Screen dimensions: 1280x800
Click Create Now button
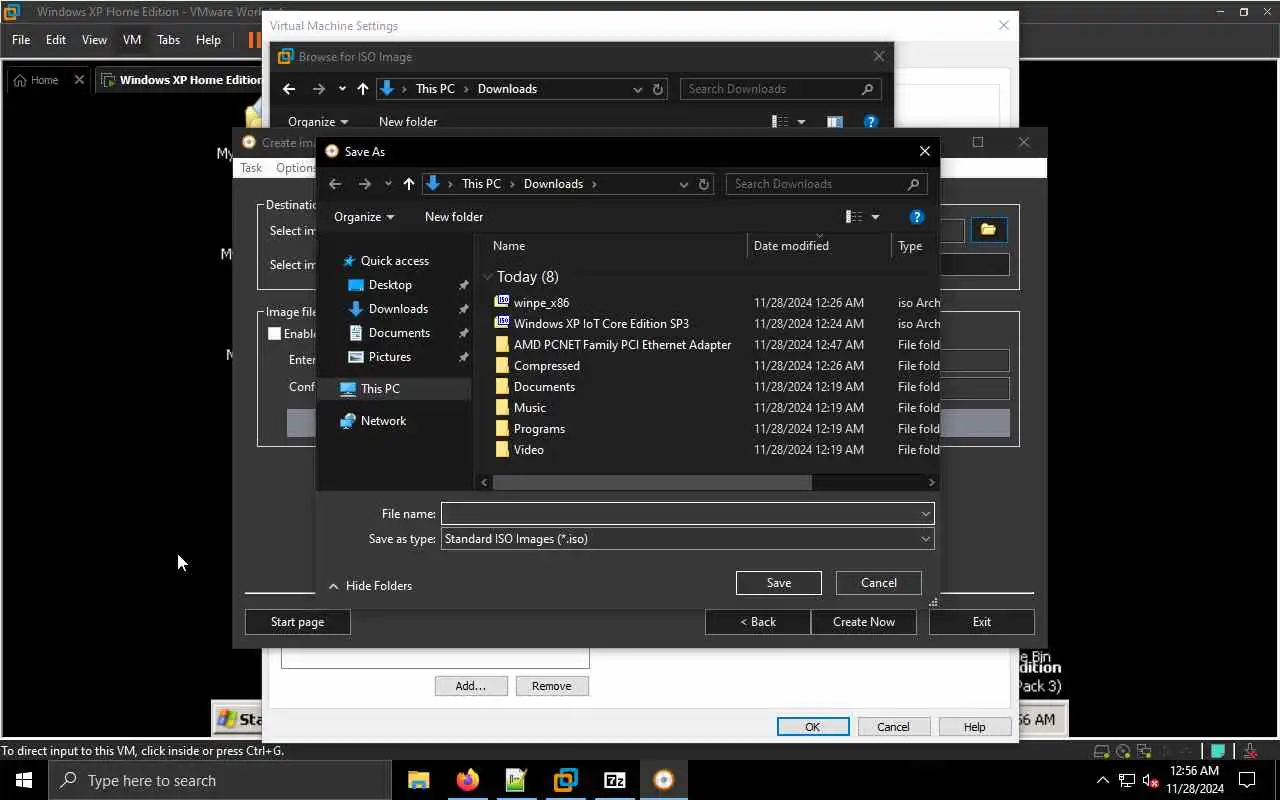click(x=864, y=622)
